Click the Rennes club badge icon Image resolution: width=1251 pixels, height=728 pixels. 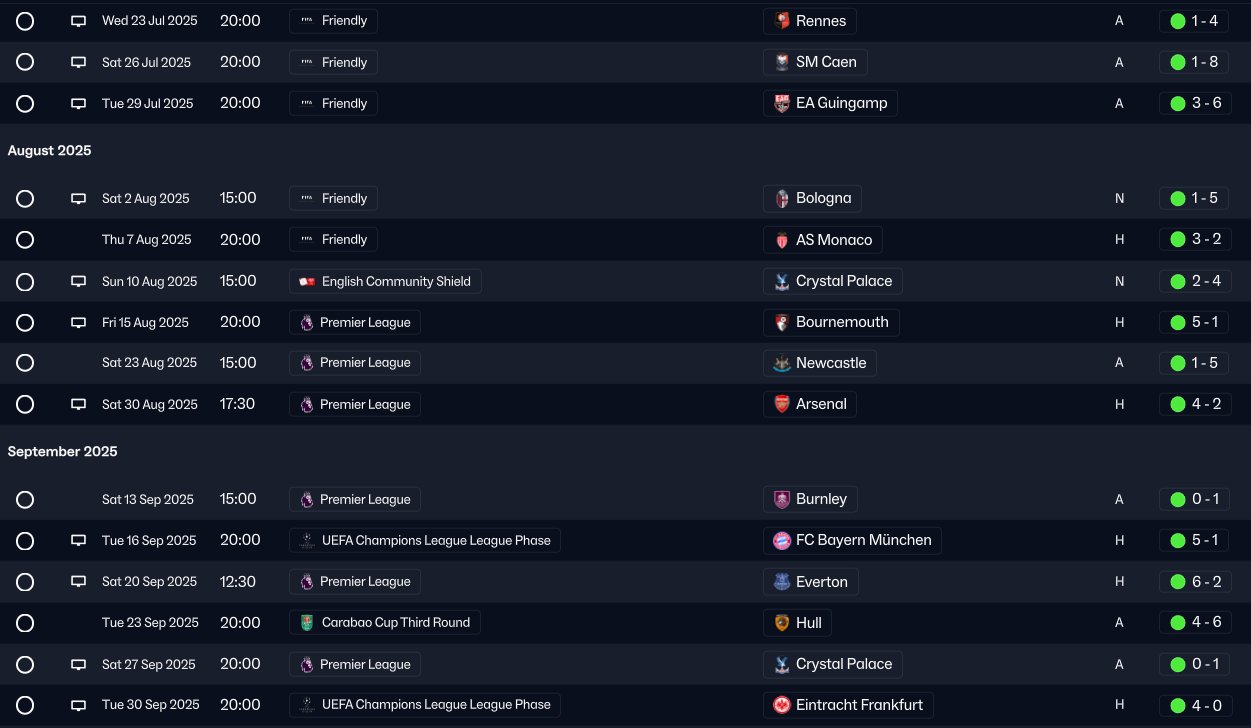point(782,21)
